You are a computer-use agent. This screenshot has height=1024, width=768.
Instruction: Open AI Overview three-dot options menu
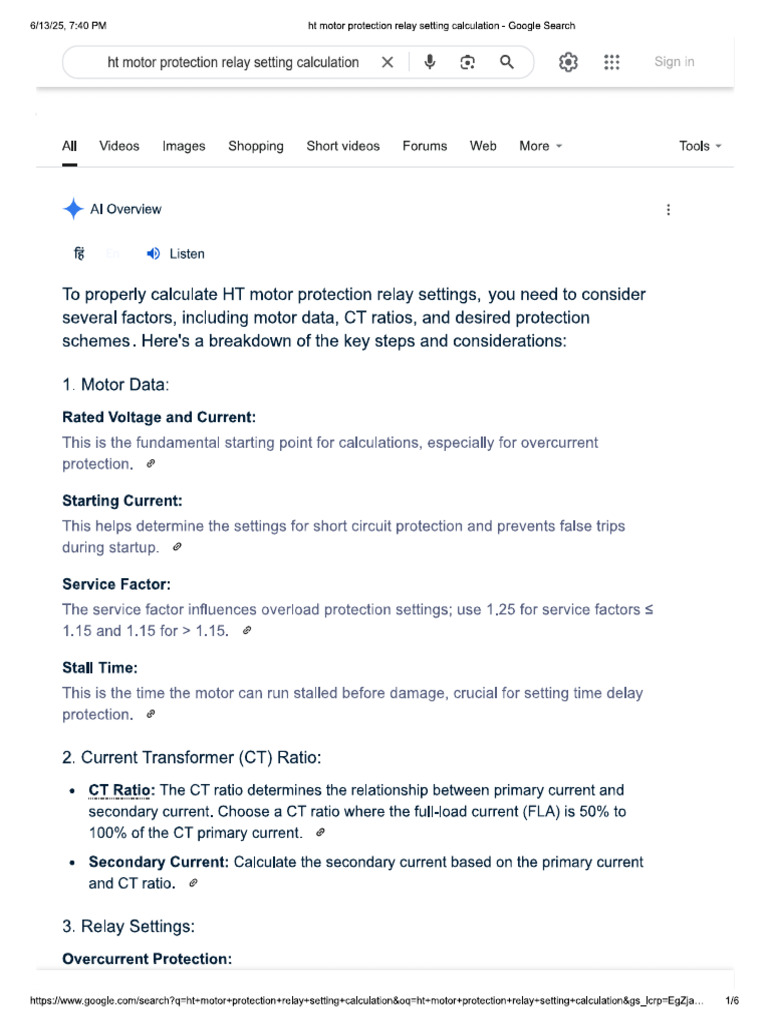pos(668,210)
